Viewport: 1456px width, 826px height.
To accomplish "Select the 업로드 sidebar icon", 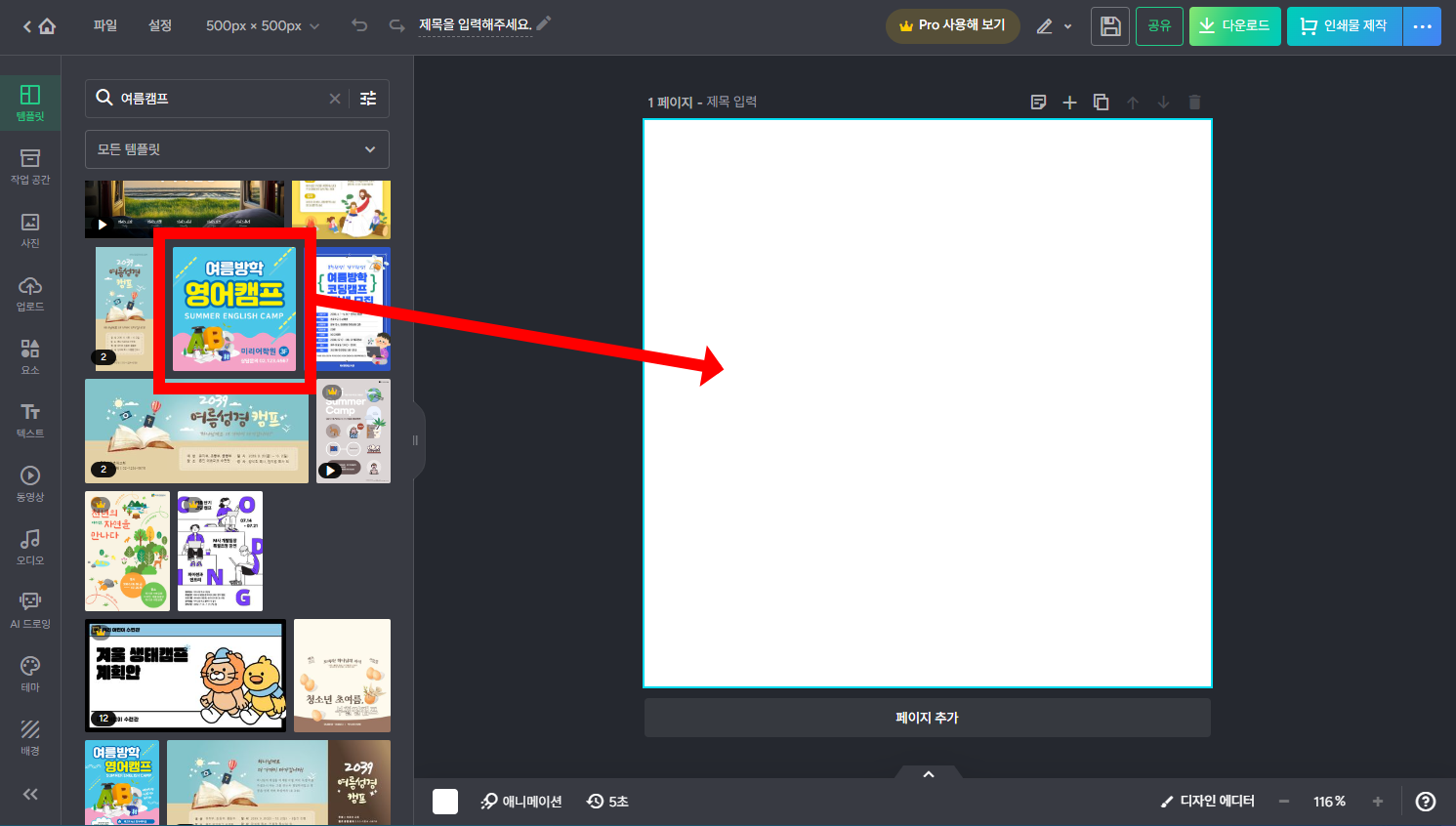I will [x=29, y=291].
